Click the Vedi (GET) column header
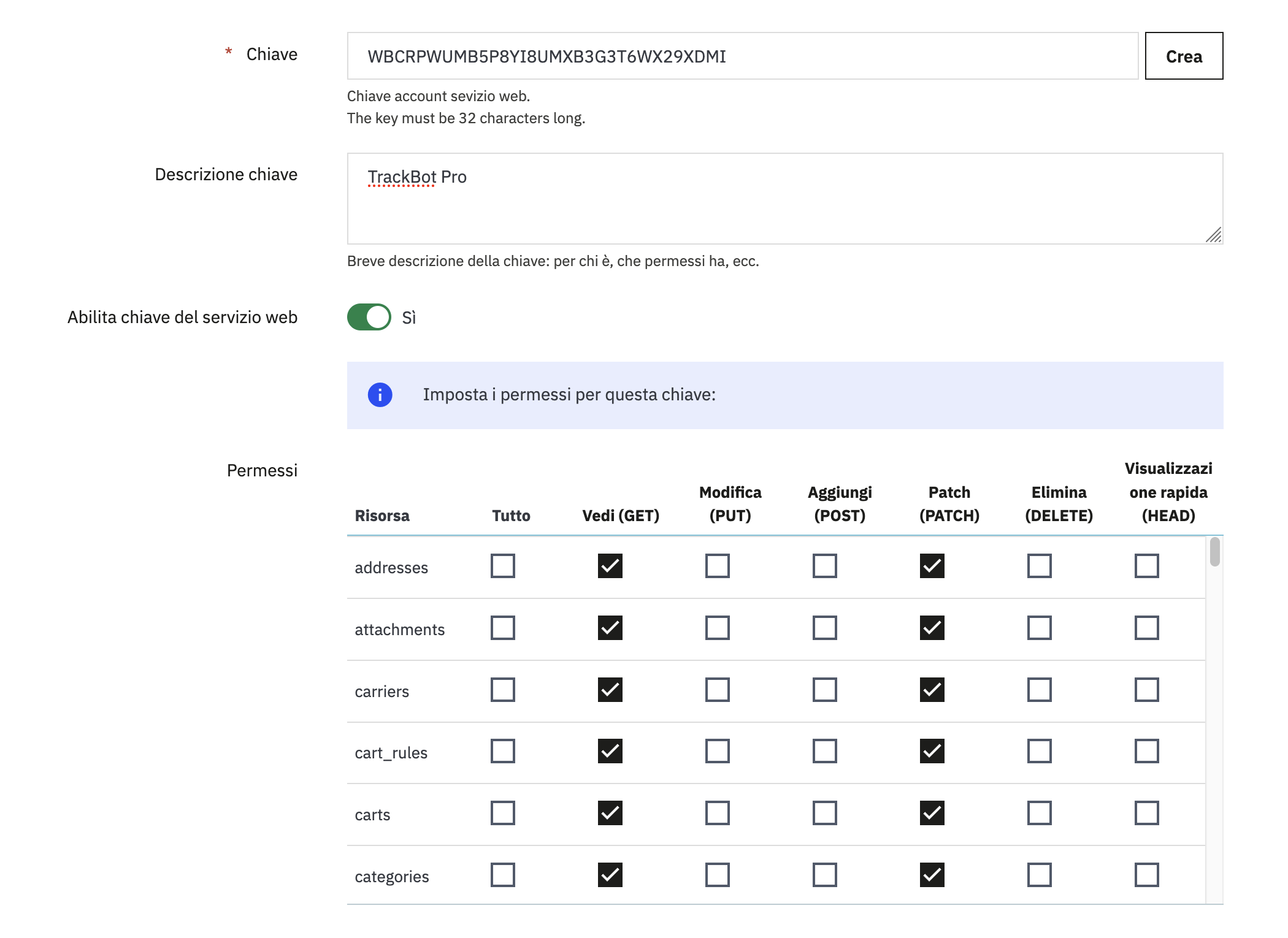This screenshot has height=938, width=1288. click(x=620, y=516)
